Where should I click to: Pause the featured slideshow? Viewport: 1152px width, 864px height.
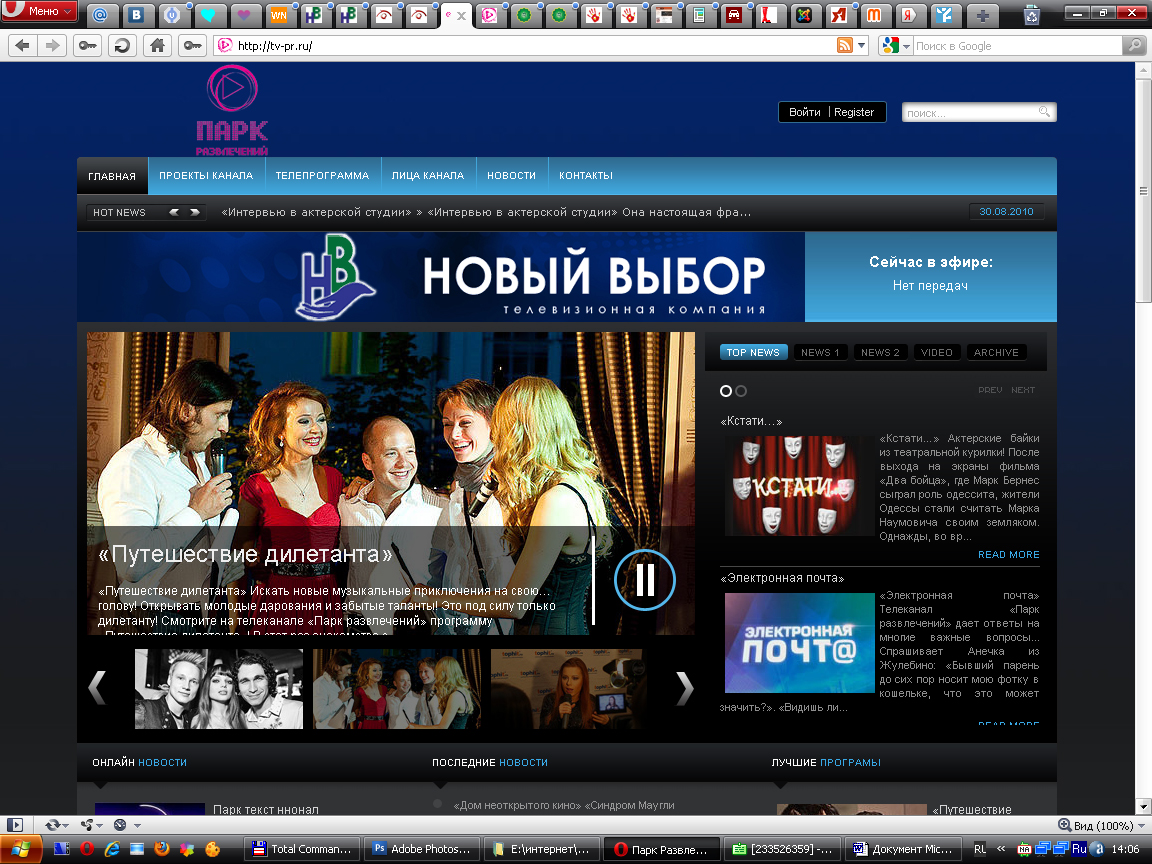click(645, 579)
